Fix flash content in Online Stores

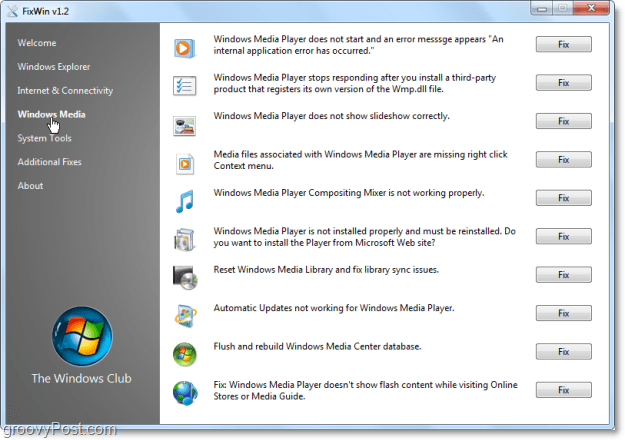(564, 390)
